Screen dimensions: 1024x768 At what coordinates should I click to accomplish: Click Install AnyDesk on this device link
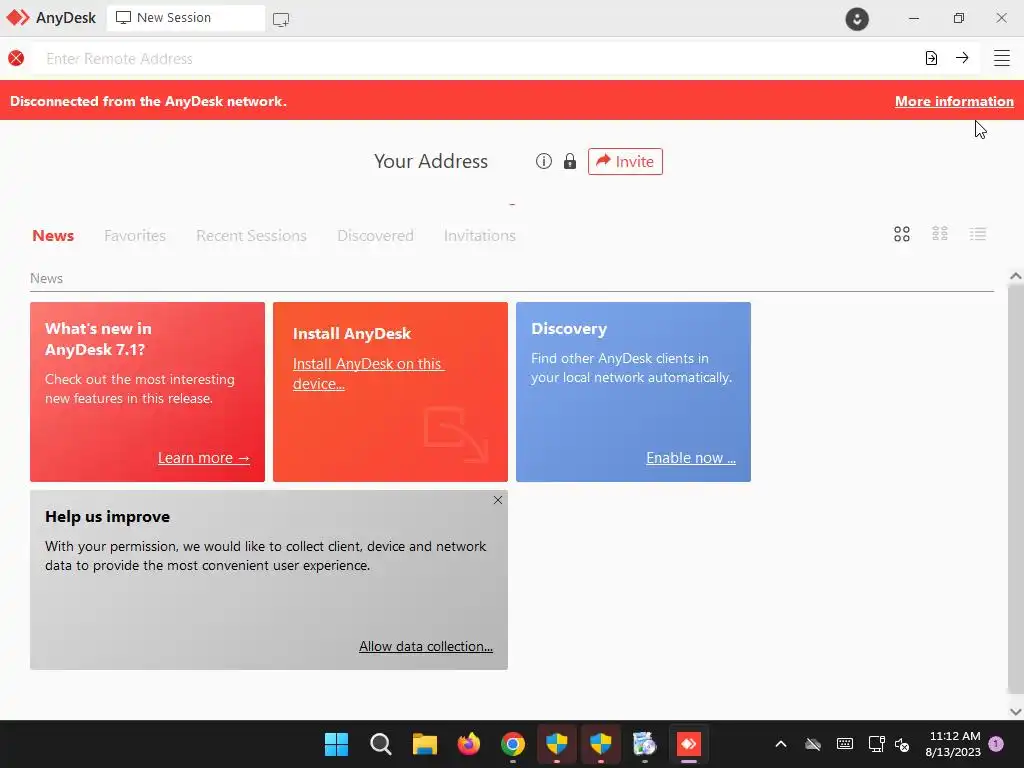coord(368,374)
